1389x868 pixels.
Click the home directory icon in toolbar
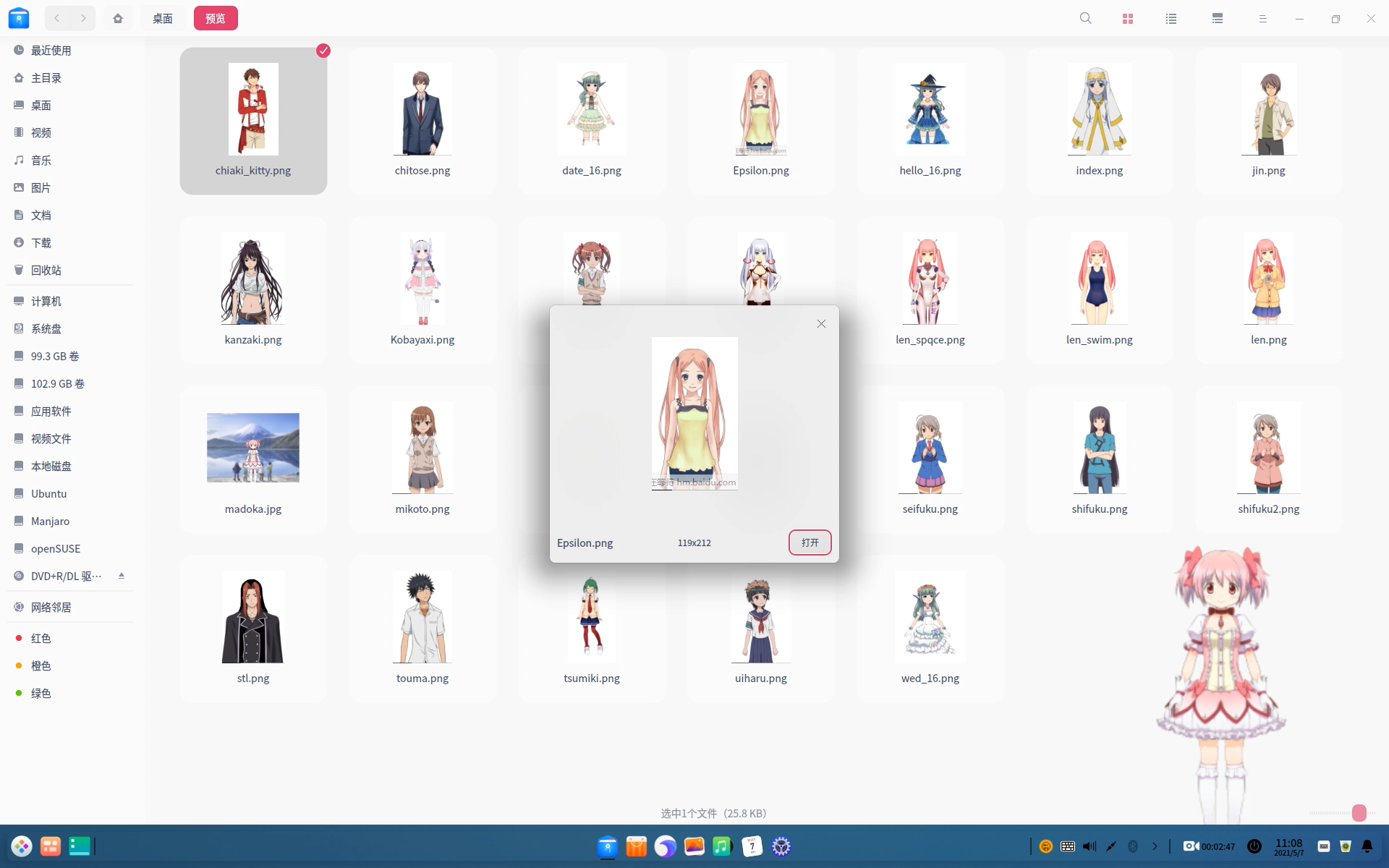click(x=118, y=18)
